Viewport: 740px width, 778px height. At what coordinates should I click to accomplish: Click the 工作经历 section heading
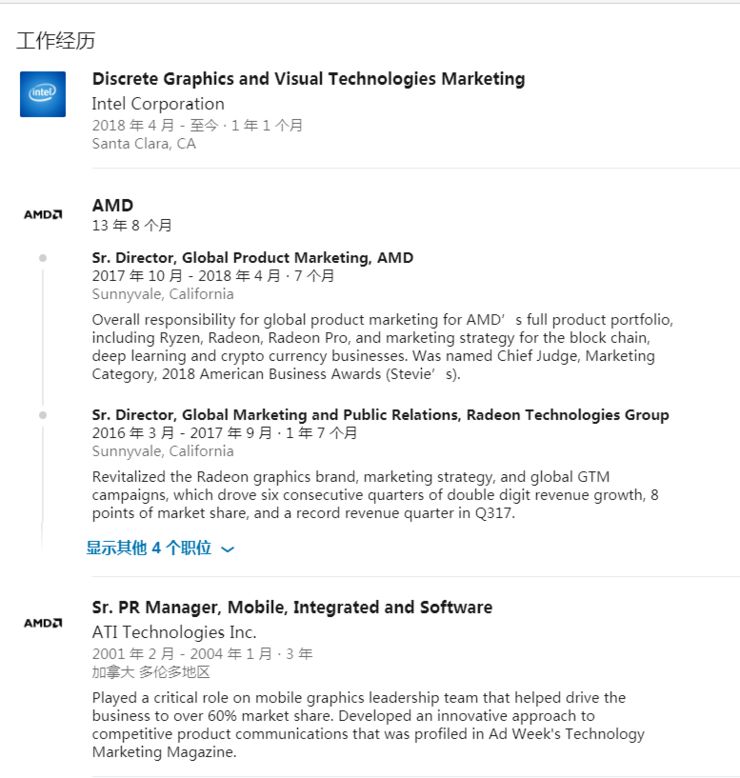(56, 41)
